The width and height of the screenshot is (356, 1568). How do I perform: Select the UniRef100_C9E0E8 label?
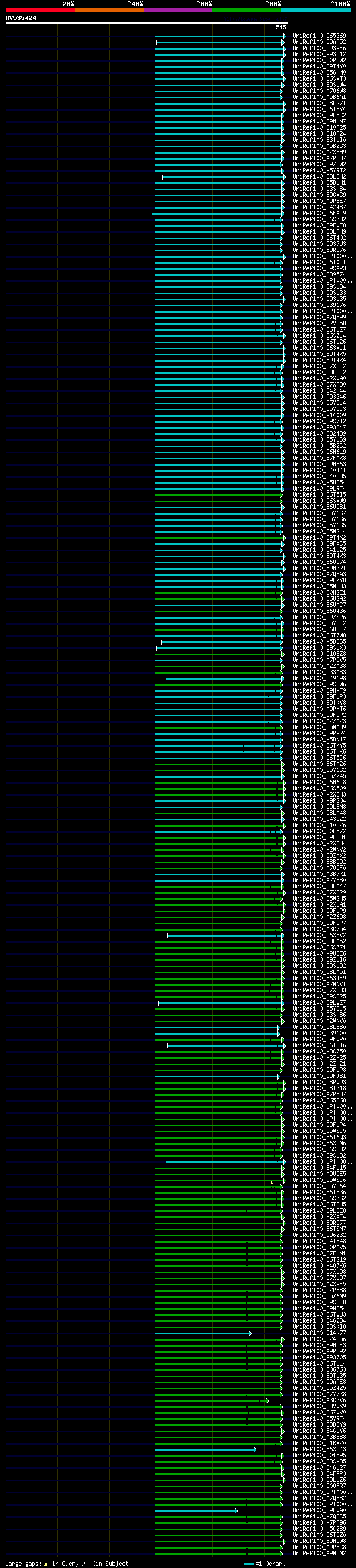tap(319, 226)
